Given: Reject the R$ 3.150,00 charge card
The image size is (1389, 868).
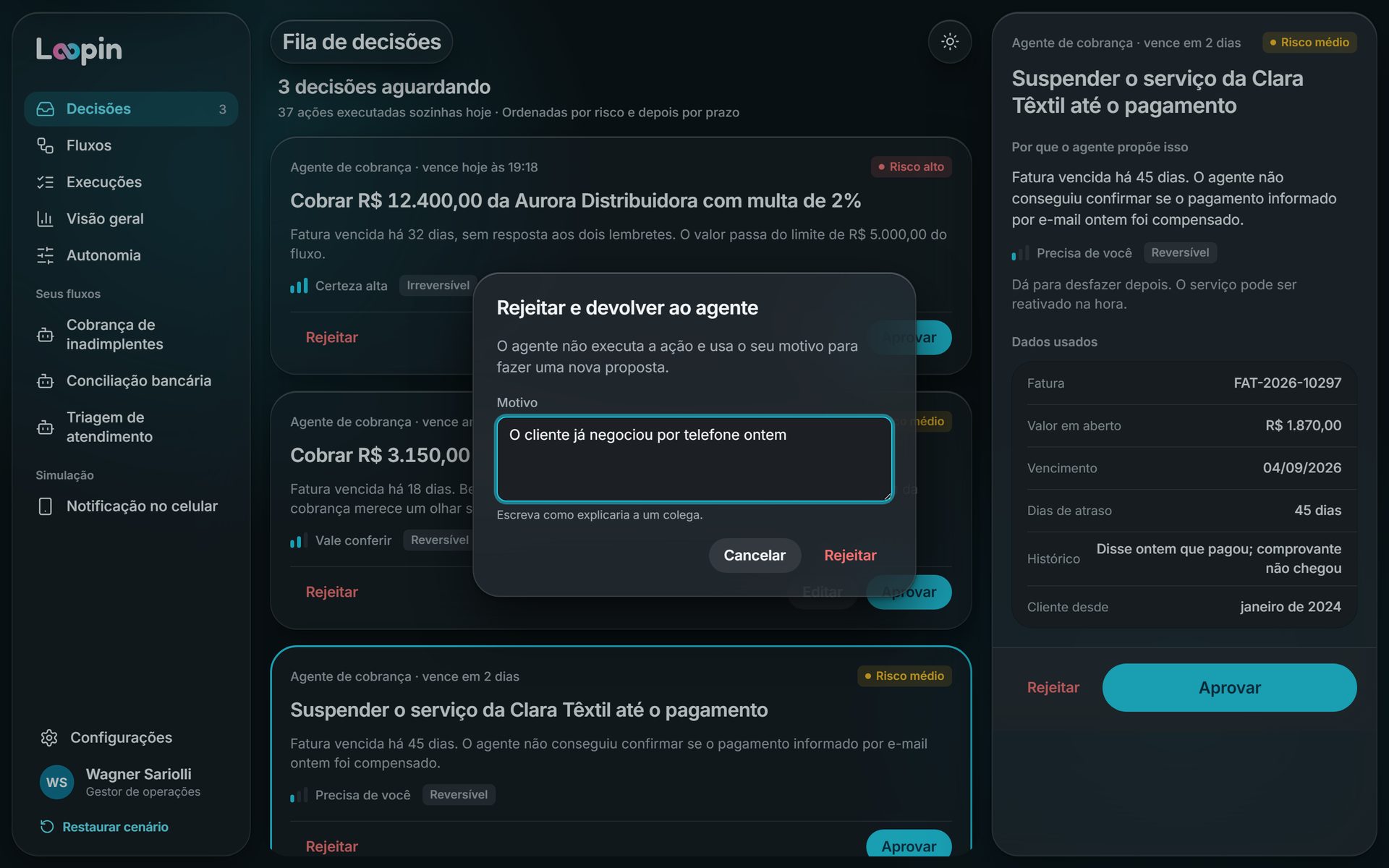Looking at the screenshot, I should [331, 592].
